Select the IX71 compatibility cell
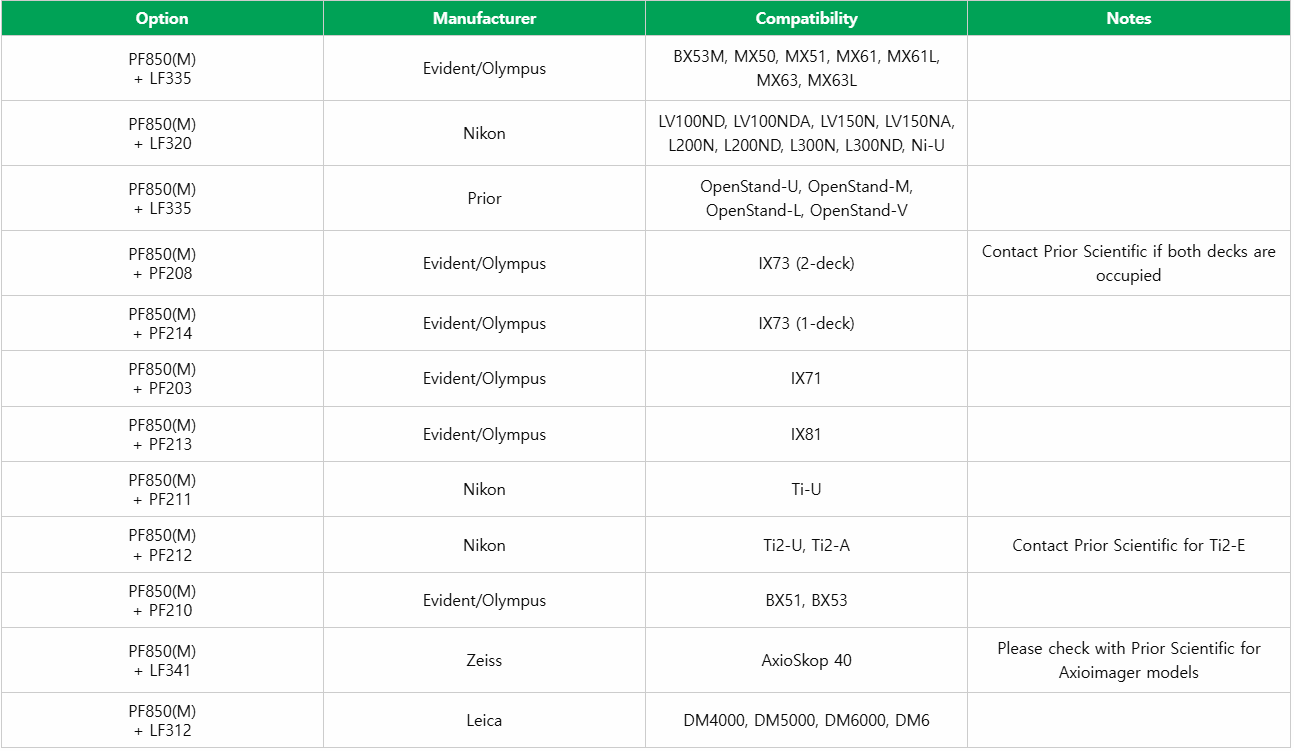Image resolution: width=1294 pixels, height=751 pixels. point(806,378)
